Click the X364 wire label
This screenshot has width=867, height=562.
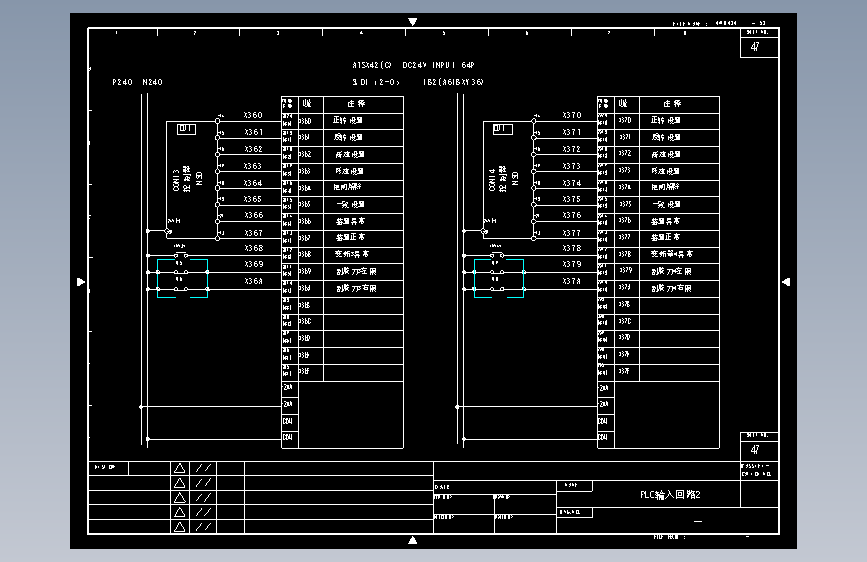point(253,183)
